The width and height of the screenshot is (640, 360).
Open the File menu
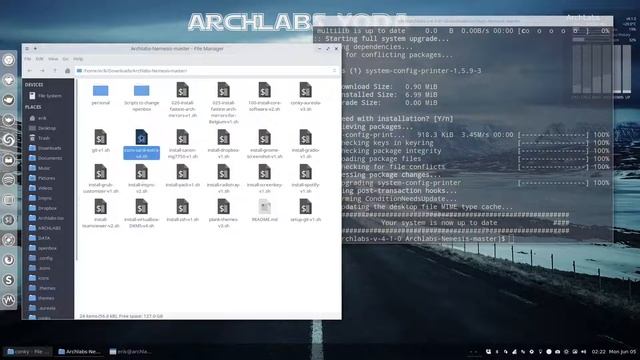[27, 59]
